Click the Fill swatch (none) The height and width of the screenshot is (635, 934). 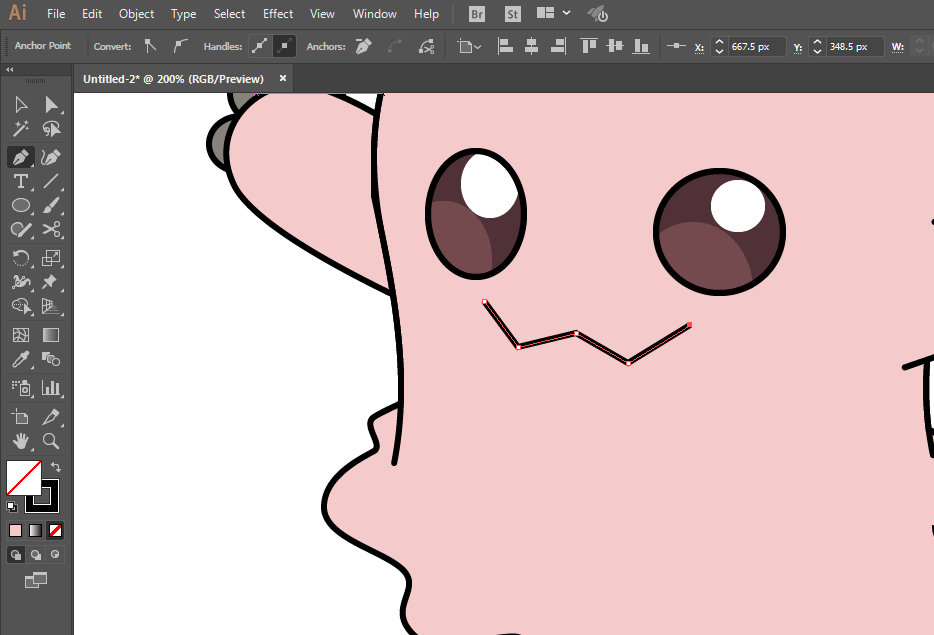coord(23,478)
